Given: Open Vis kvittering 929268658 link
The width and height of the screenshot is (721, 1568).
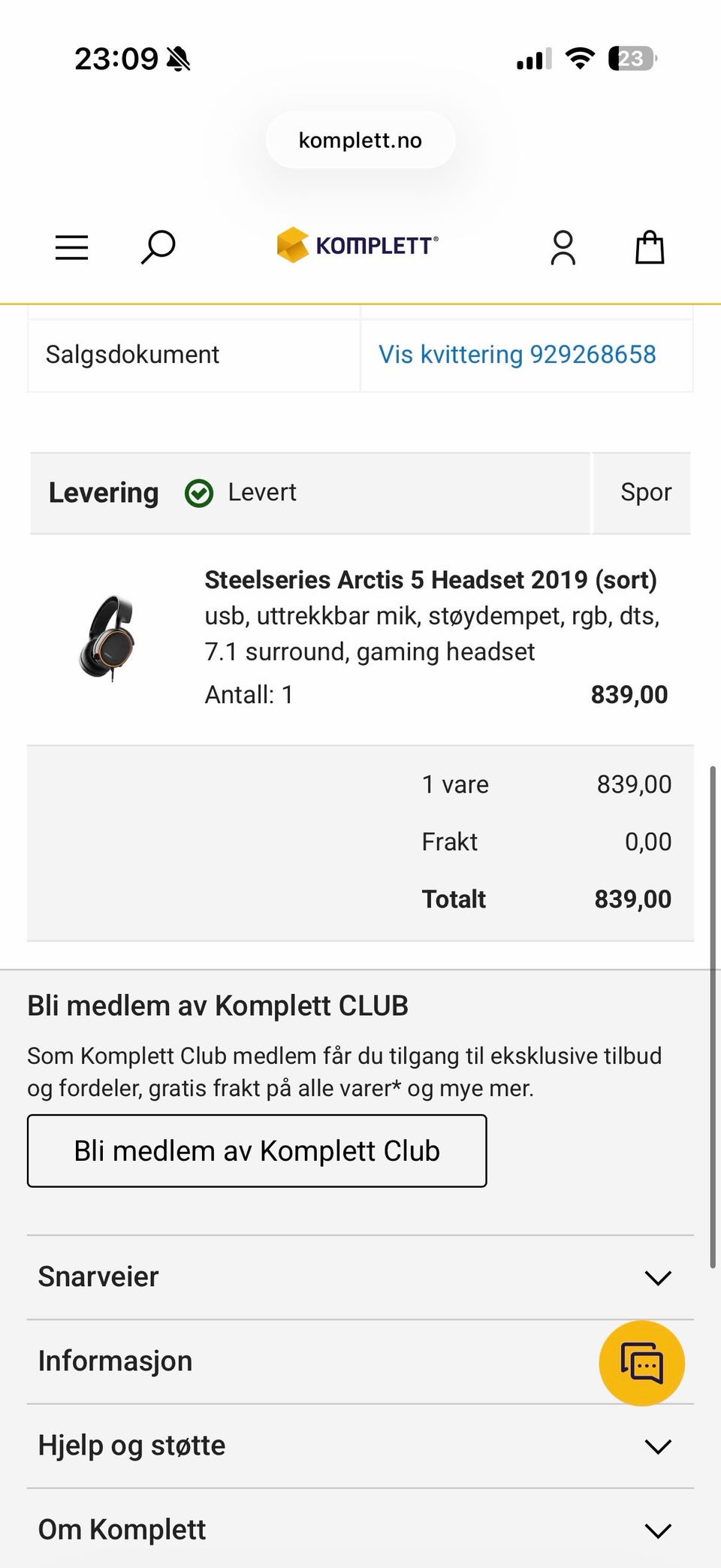Looking at the screenshot, I should click(517, 355).
